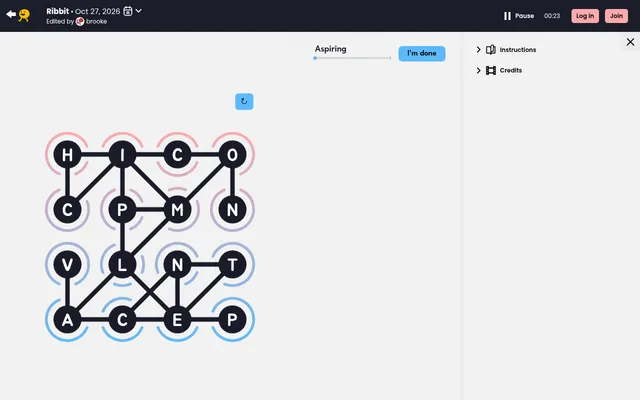Click the back arrow icon
The image size is (640, 400).
click(11, 15)
